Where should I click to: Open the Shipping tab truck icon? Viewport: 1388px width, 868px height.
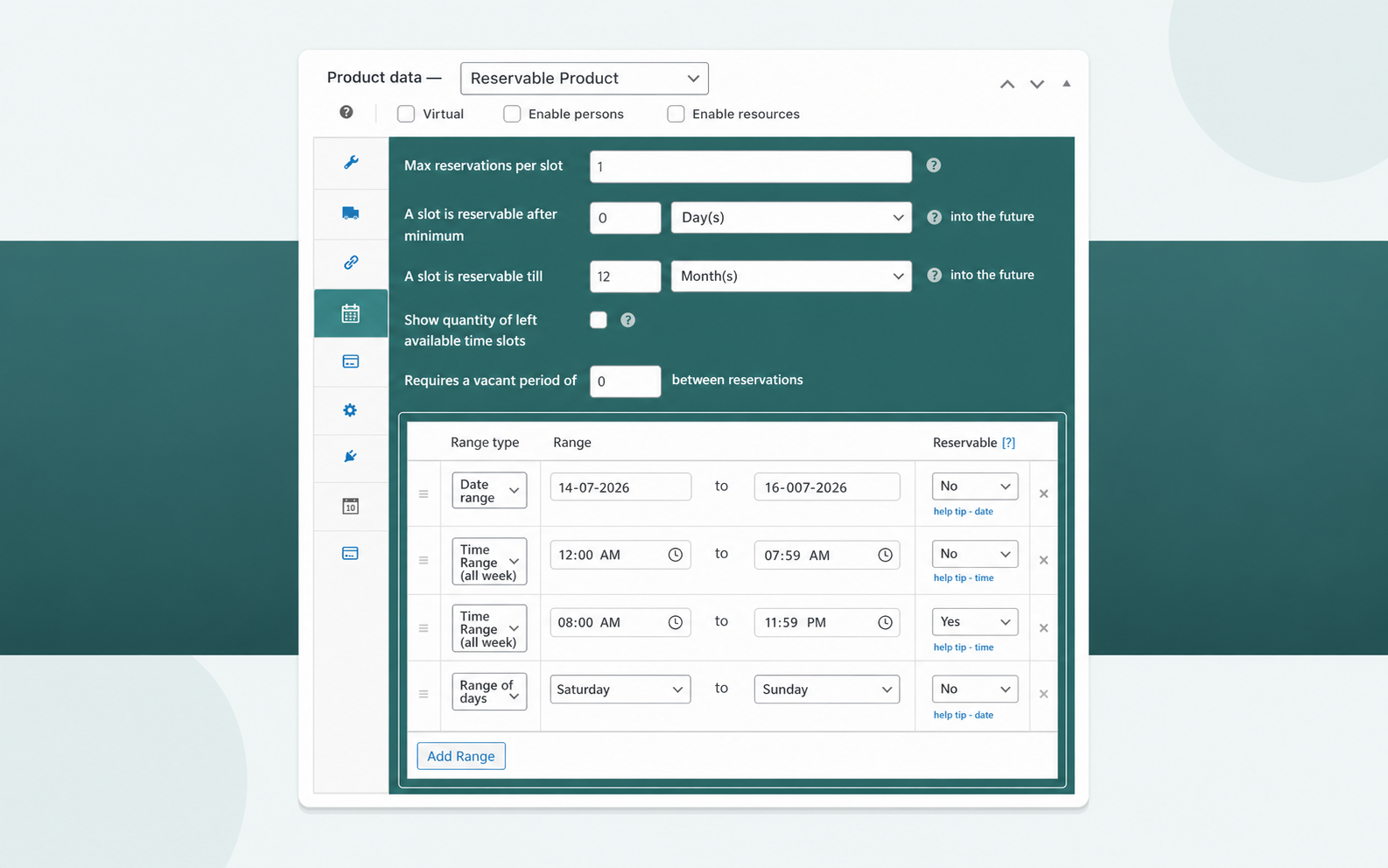[351, 213]
